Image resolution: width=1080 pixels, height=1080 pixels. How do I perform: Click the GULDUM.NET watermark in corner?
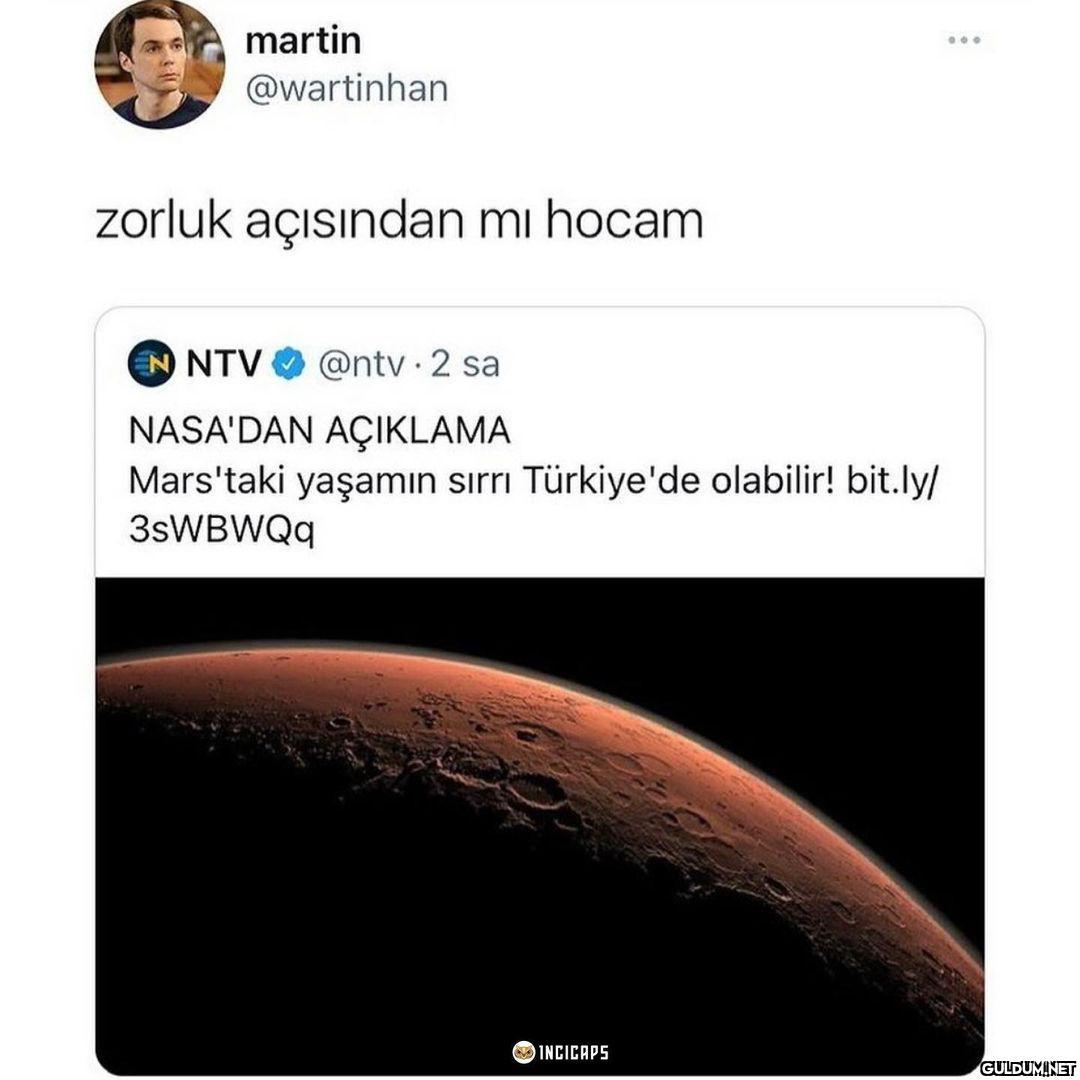pyautogui.click(x=1028, y=1068)
